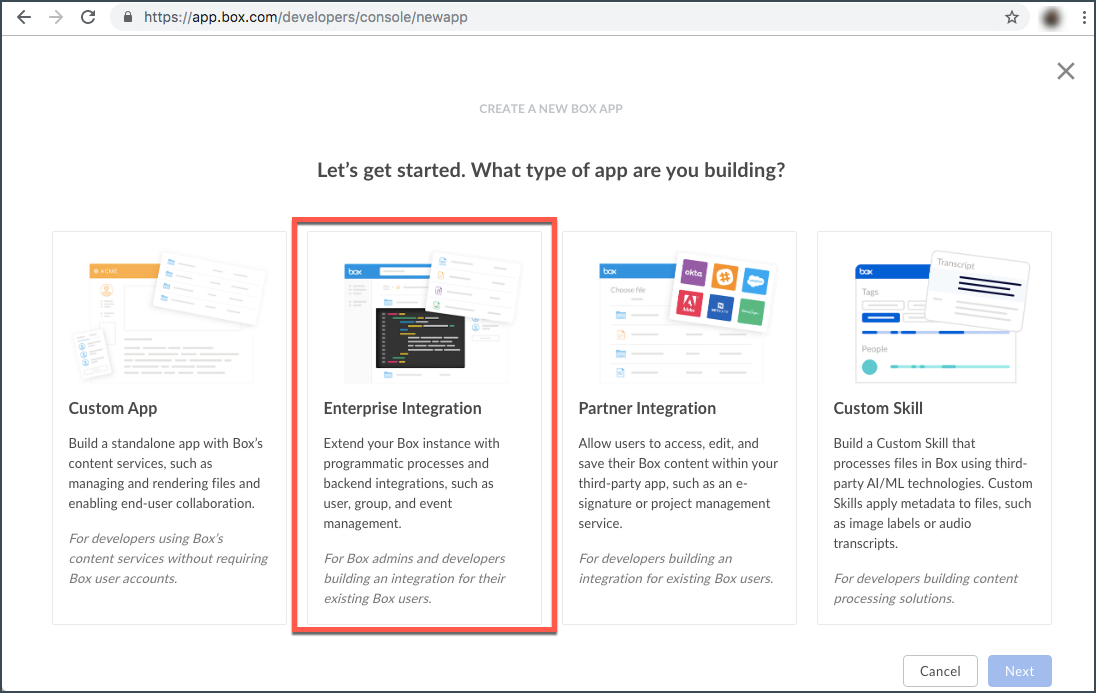Click the address bar URL
The height and width of the screenshot is (693, 1096).
pos(305,17)
